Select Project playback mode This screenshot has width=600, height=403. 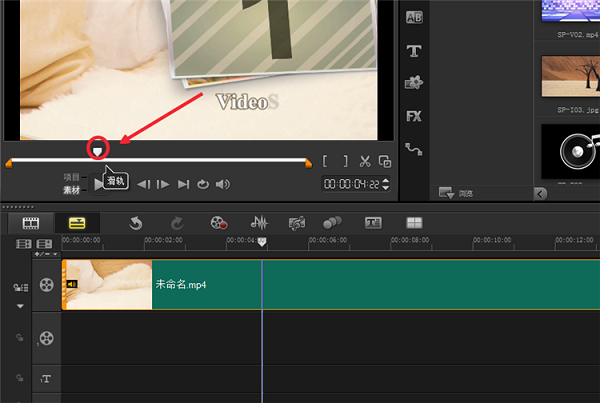[71, 176]
